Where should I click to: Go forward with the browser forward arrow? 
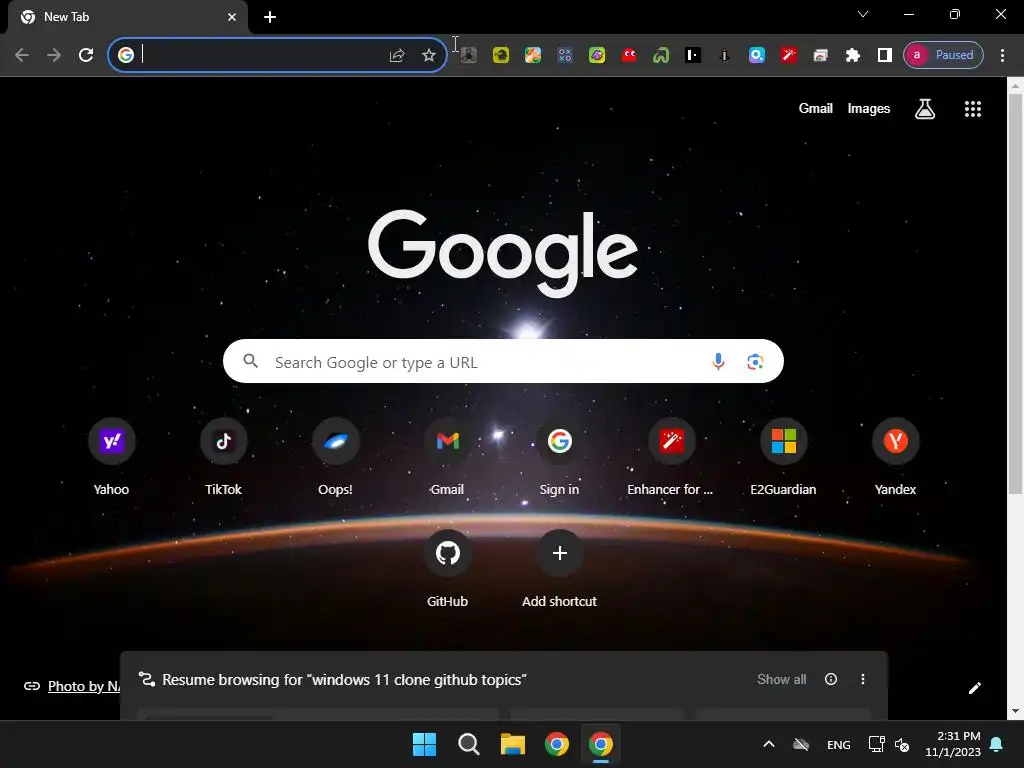tap(54, 55)
